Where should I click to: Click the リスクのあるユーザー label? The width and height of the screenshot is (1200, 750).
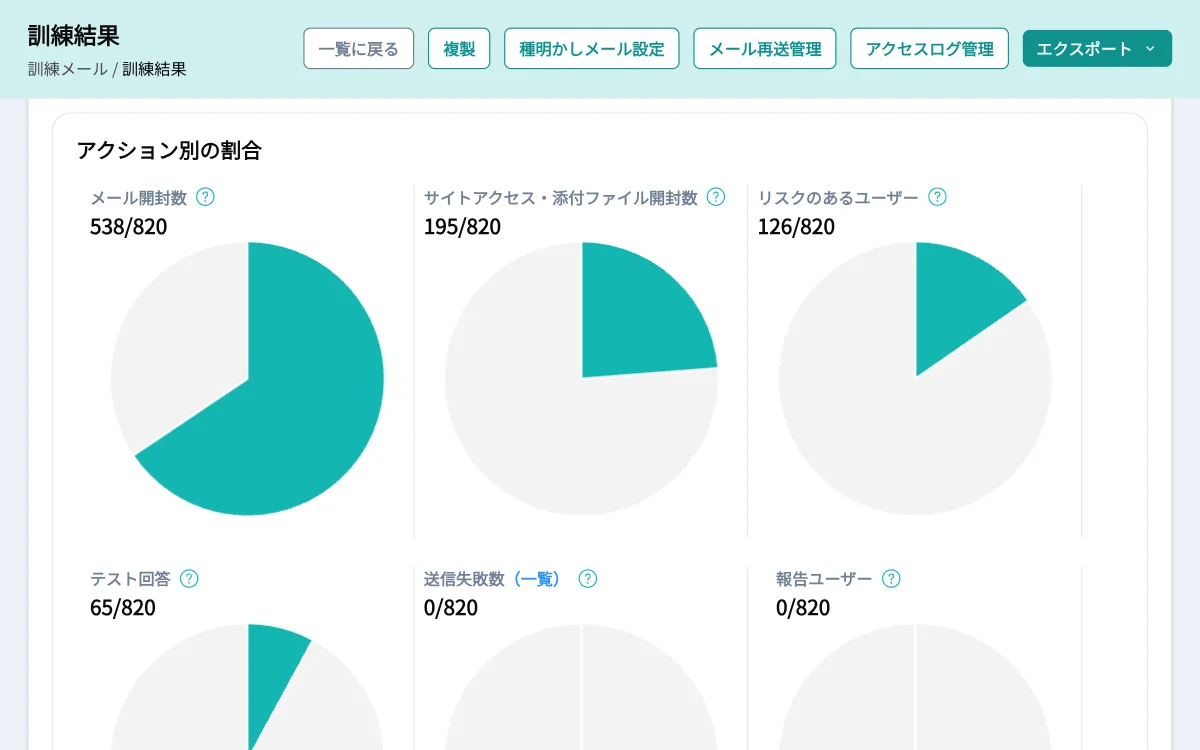[838, 198]
